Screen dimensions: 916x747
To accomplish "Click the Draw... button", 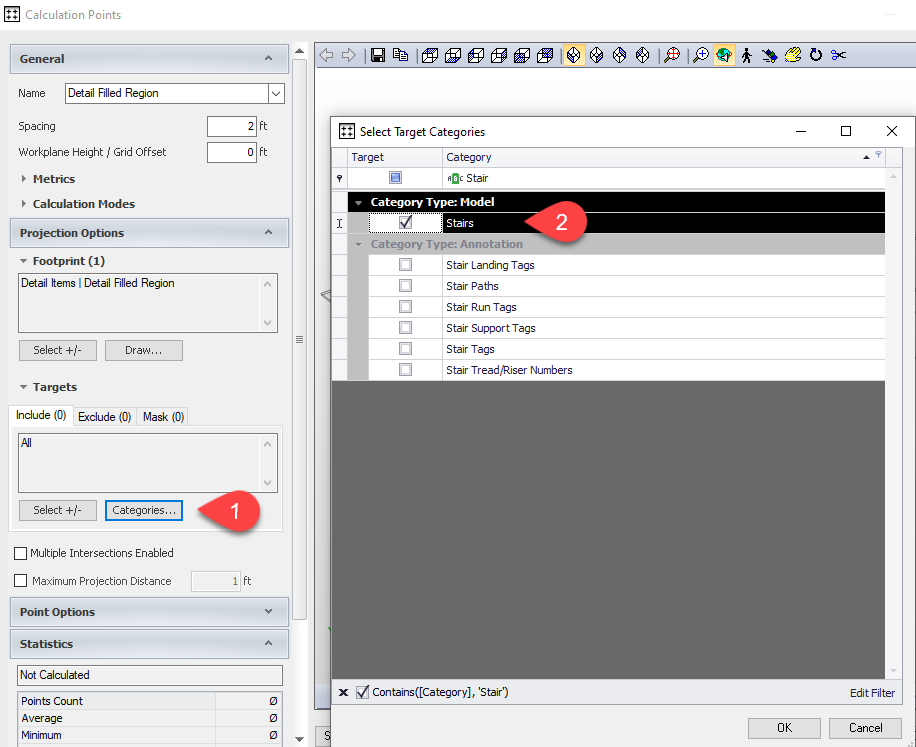I will click(144, 350).
